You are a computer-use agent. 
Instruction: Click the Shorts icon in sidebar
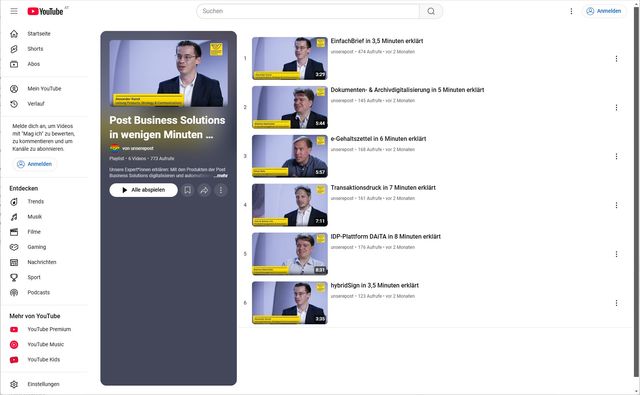click(14, 49)
